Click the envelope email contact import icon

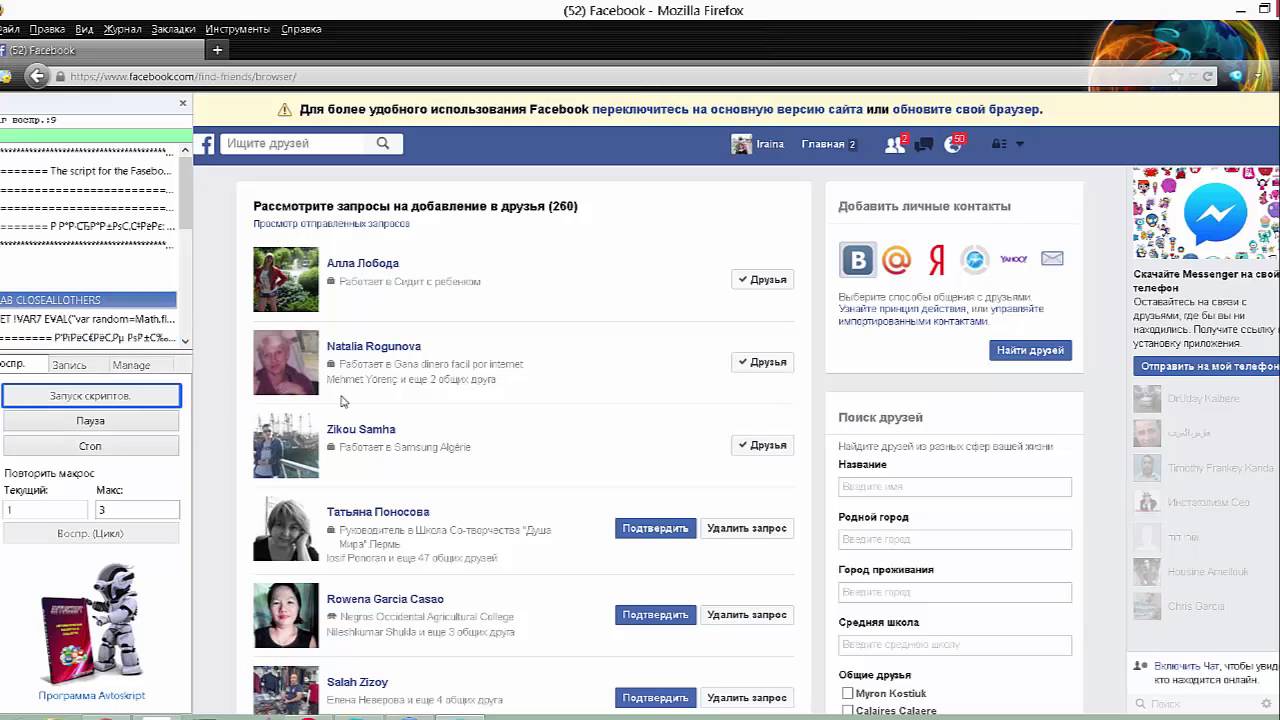pos(1052,259)
